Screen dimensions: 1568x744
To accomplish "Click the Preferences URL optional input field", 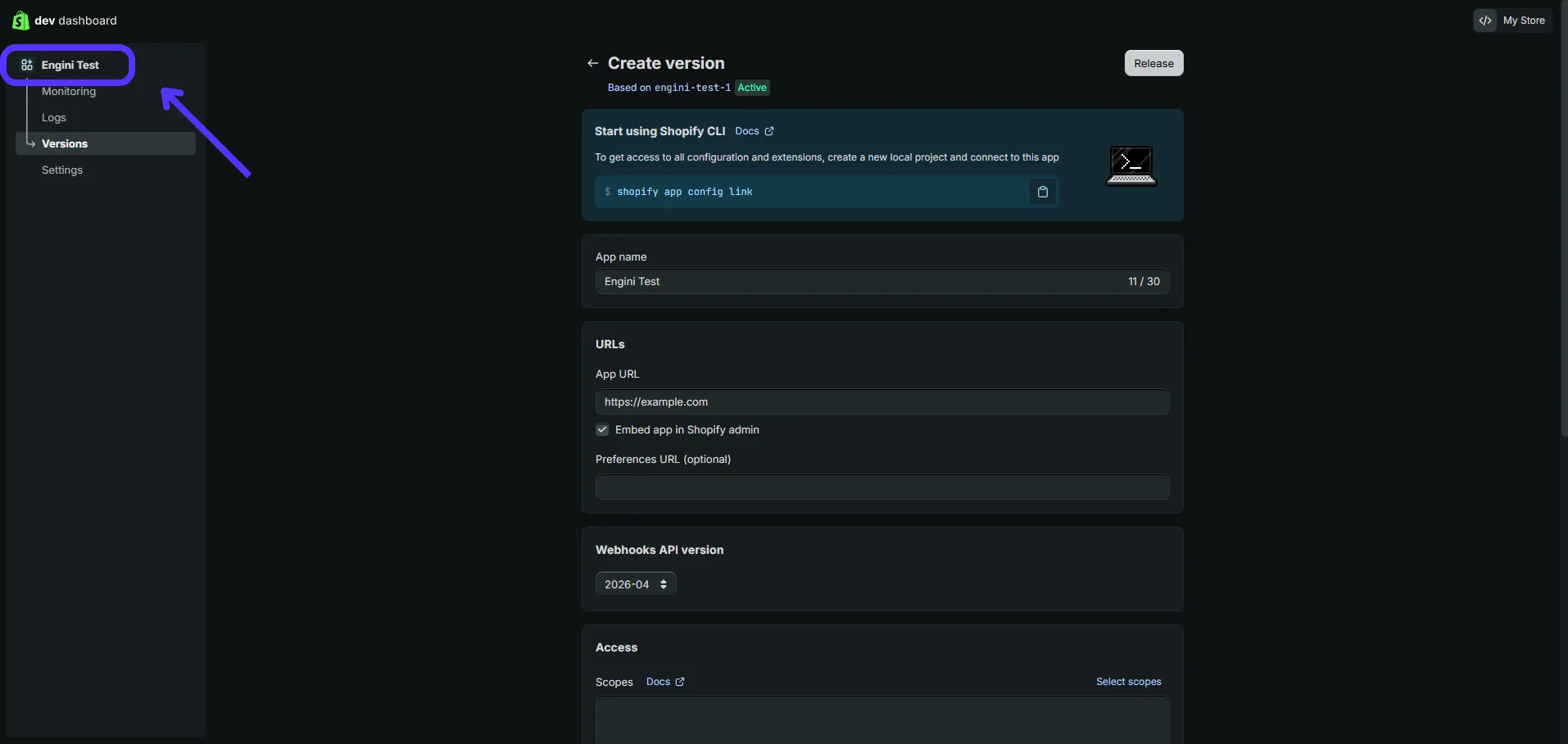I will point(882,487).
